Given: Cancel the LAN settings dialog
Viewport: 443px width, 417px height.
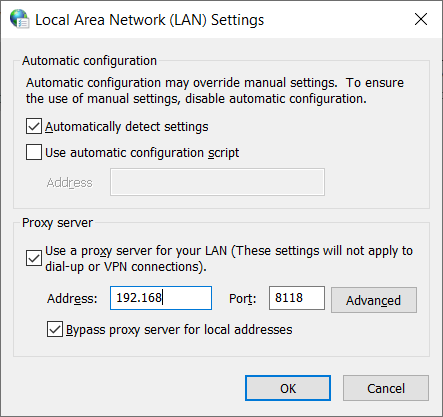Looking at the screenshot, I should [x=386, y=388].
